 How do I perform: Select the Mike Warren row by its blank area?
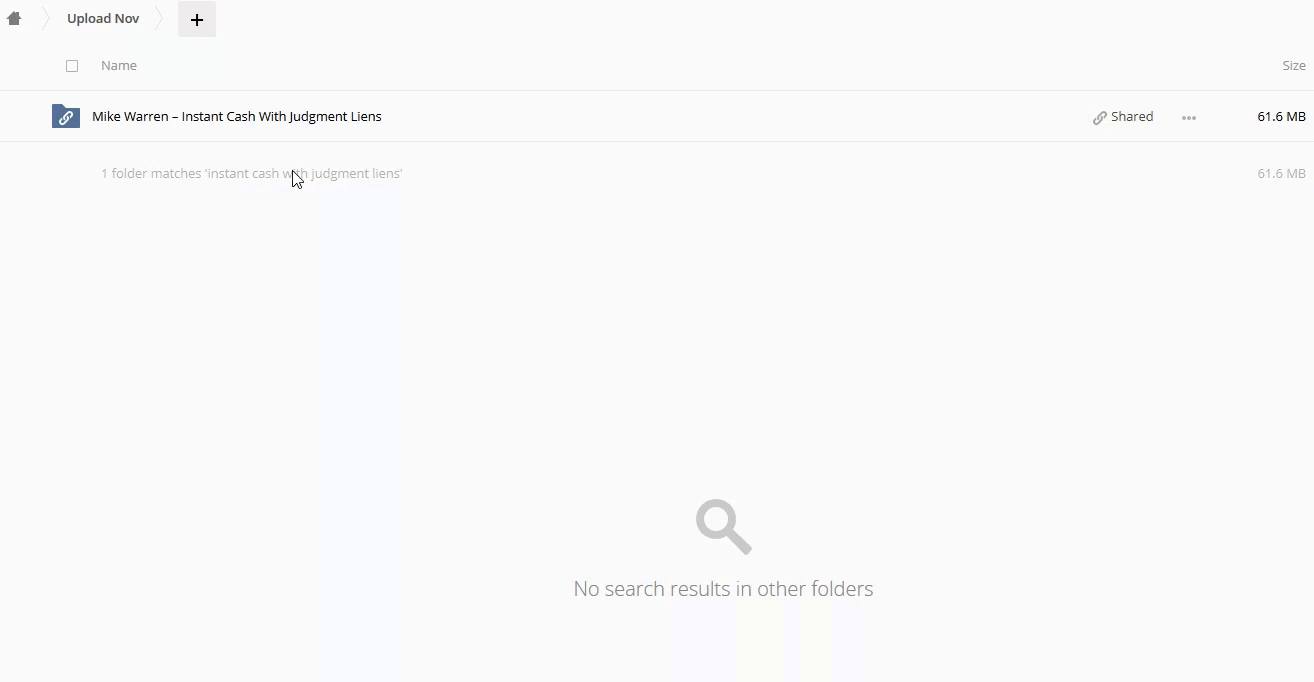coord(700,117)
